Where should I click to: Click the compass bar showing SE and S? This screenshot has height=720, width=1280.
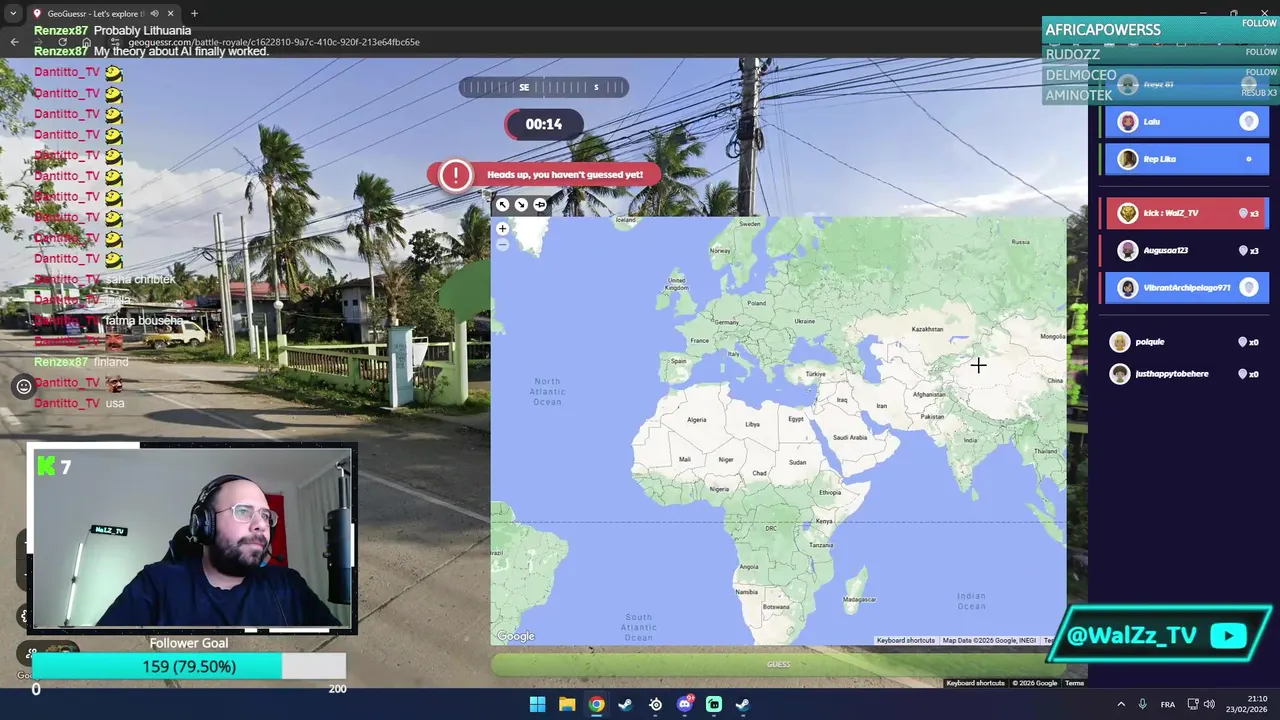point(543,87)
